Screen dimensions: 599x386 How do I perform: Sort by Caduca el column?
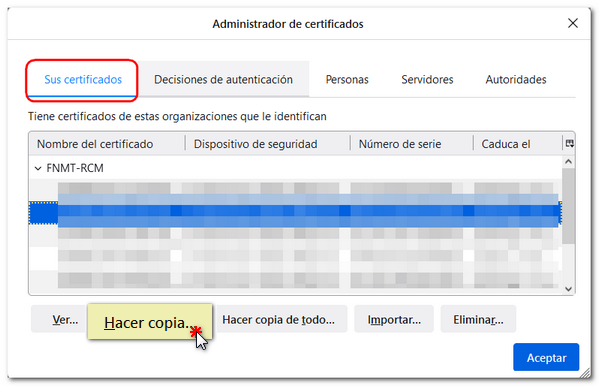click(x=518, y=144)
